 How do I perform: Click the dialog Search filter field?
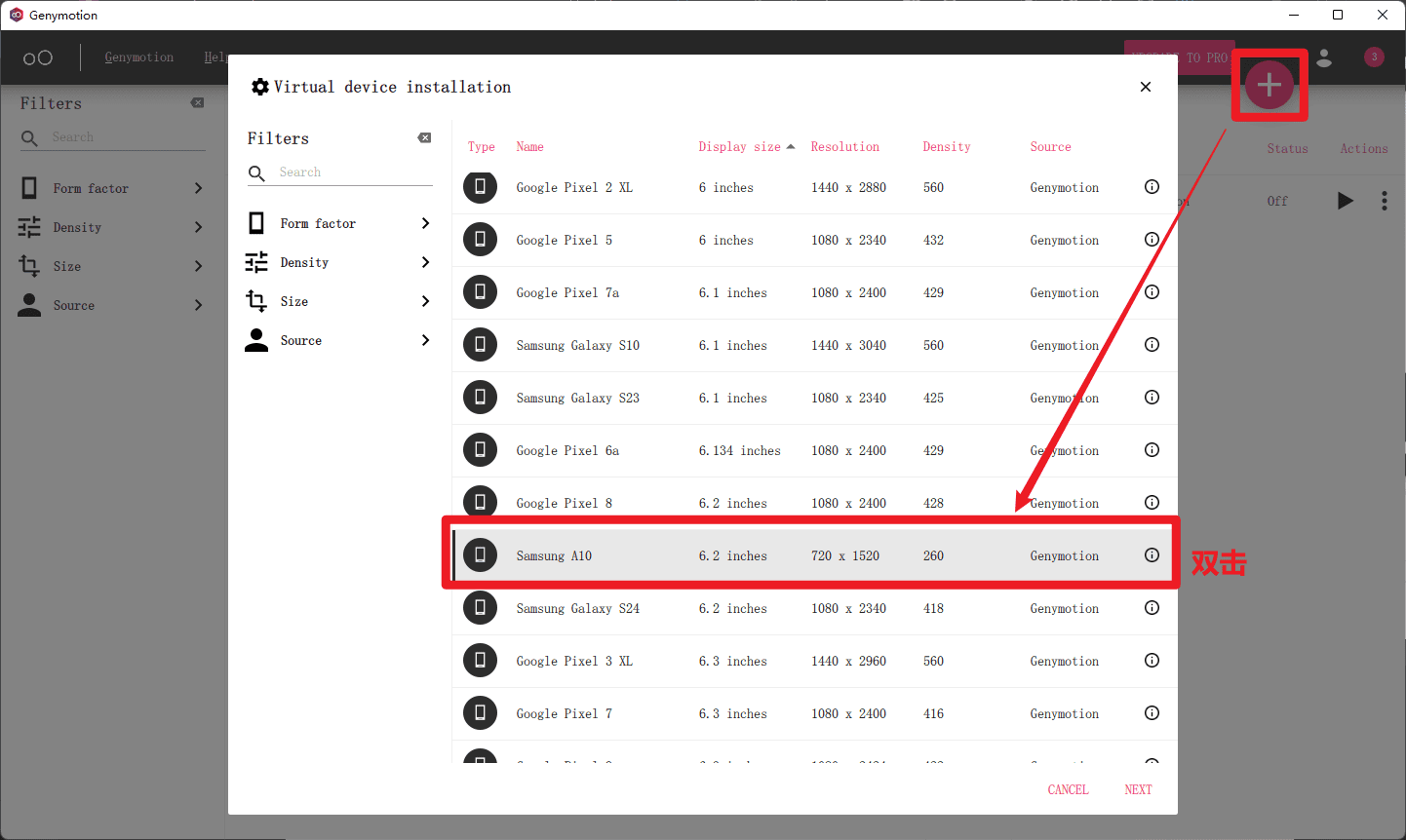[351, 172]
